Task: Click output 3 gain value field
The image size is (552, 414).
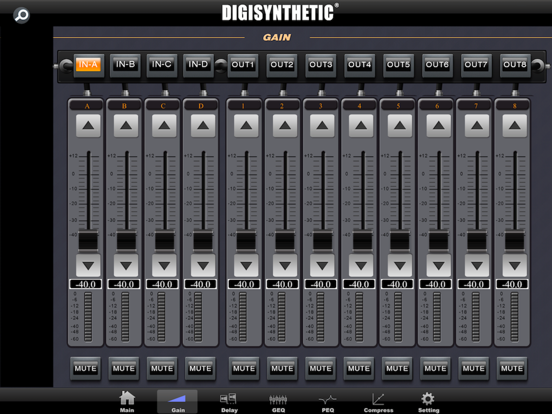Action: 320,284
